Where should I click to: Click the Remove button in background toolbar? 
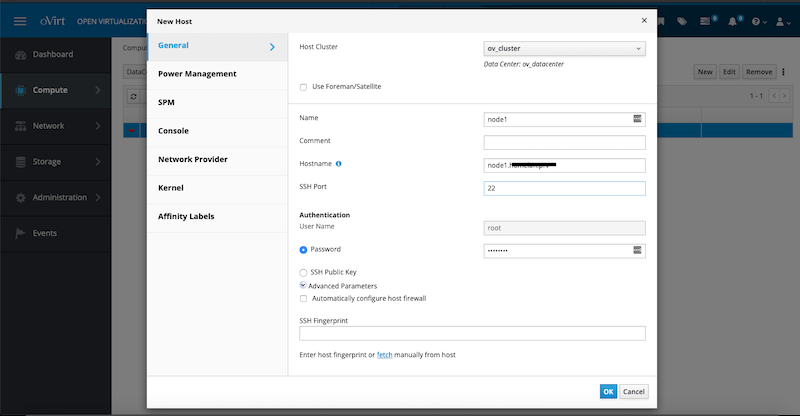[759, 72]
